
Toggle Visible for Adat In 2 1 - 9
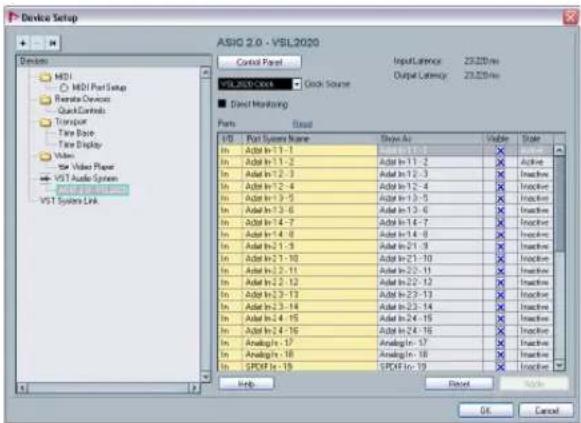click(500, 247)
